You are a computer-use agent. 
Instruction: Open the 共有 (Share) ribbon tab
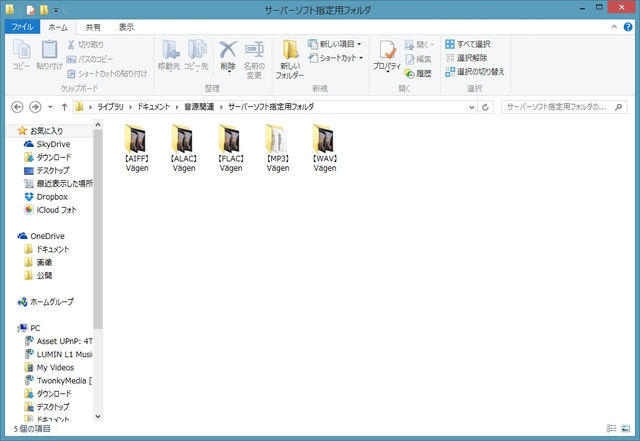(93, 27)
